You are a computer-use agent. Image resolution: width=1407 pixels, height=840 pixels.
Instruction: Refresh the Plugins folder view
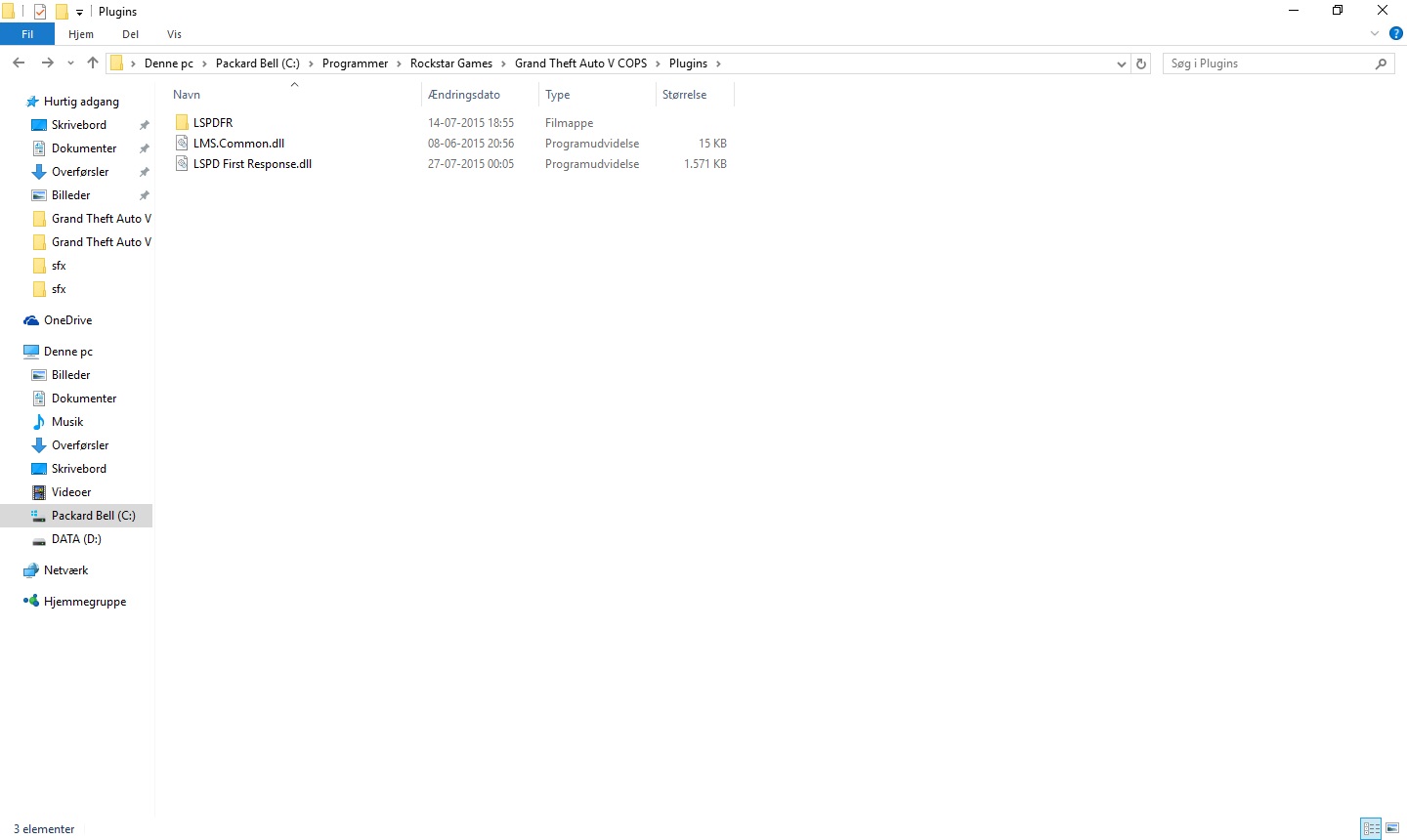coord(1141,63)
